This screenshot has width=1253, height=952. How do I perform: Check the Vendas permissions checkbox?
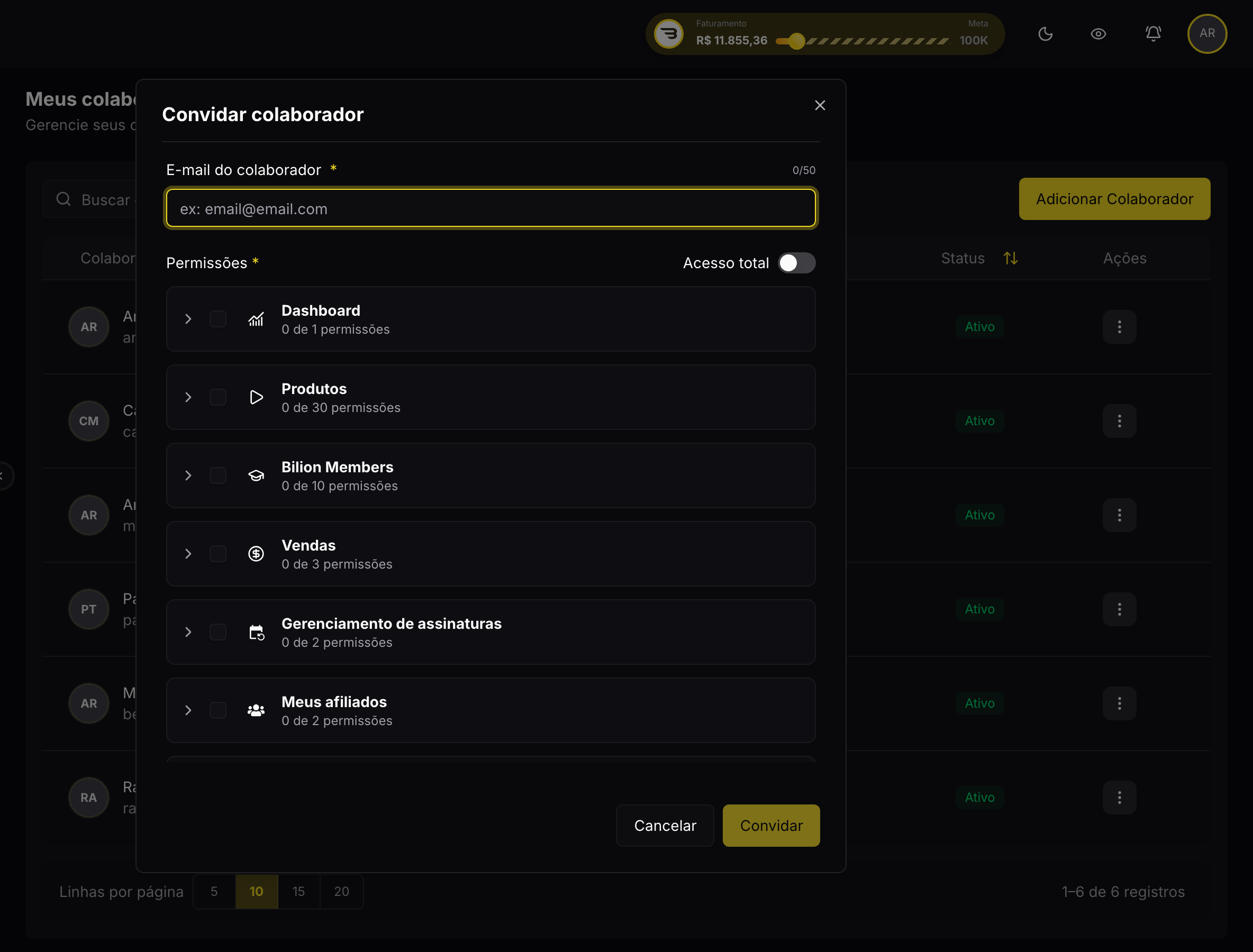tap(217, 554)
